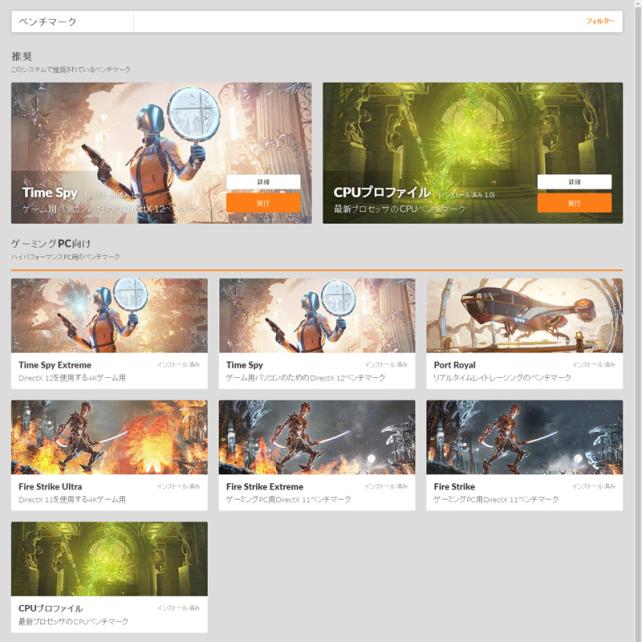The height and width of the screenshot is (642, 642).
Task: Open the Port Royal thumbnail
Action: point(524,315)
